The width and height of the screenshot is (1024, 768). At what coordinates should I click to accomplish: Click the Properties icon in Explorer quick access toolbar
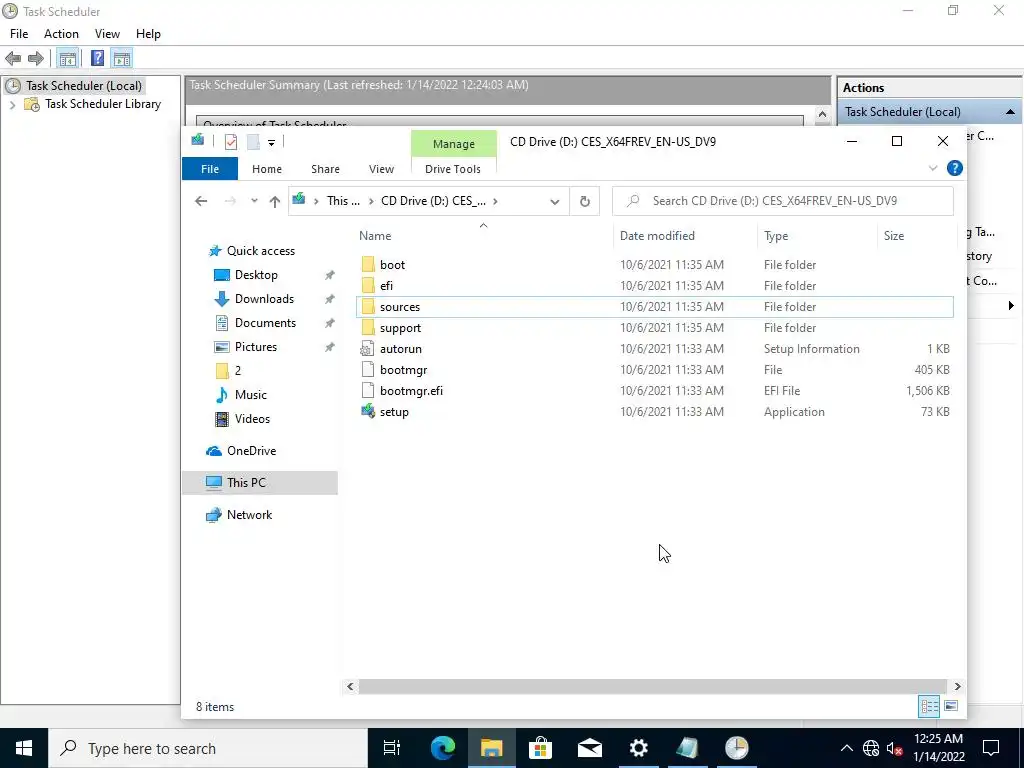[231, 142]
